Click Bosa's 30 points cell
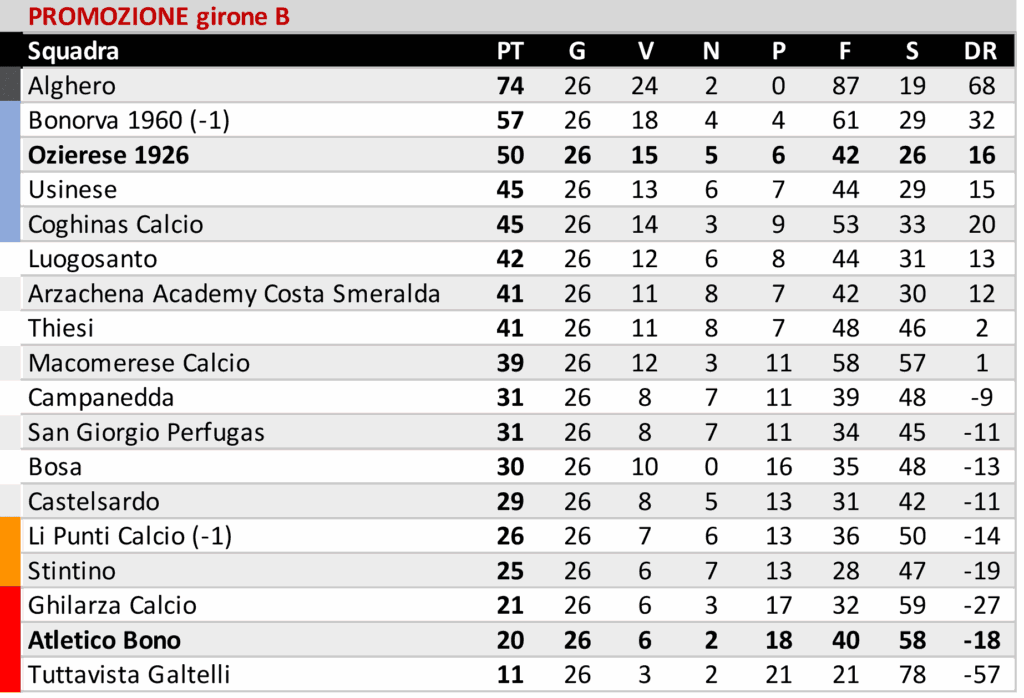Screen dimensions: 1024x698 (x=510, y=467)
